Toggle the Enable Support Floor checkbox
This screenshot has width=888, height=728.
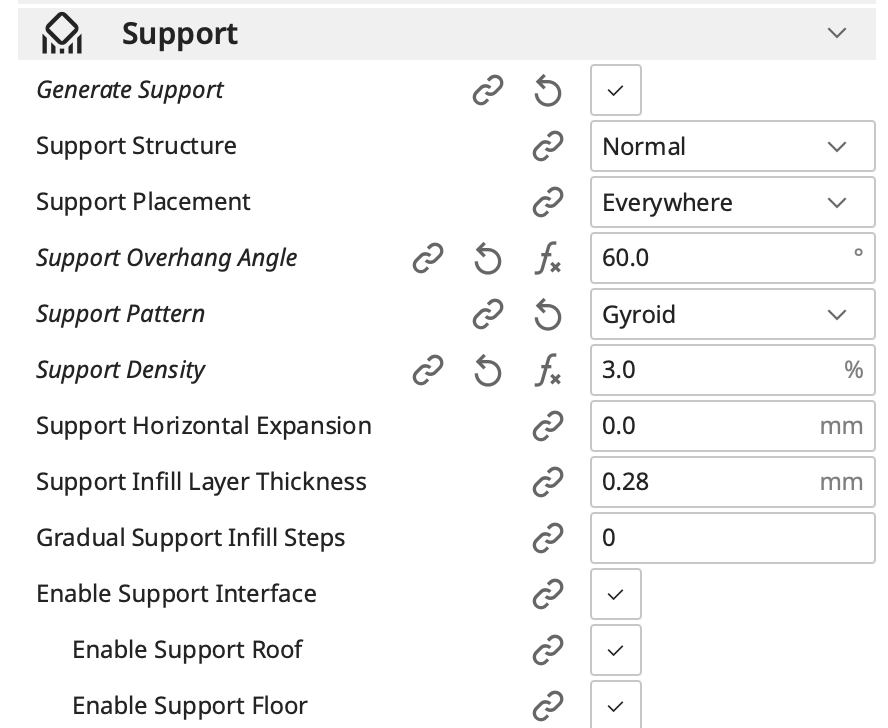click(615, 706)
